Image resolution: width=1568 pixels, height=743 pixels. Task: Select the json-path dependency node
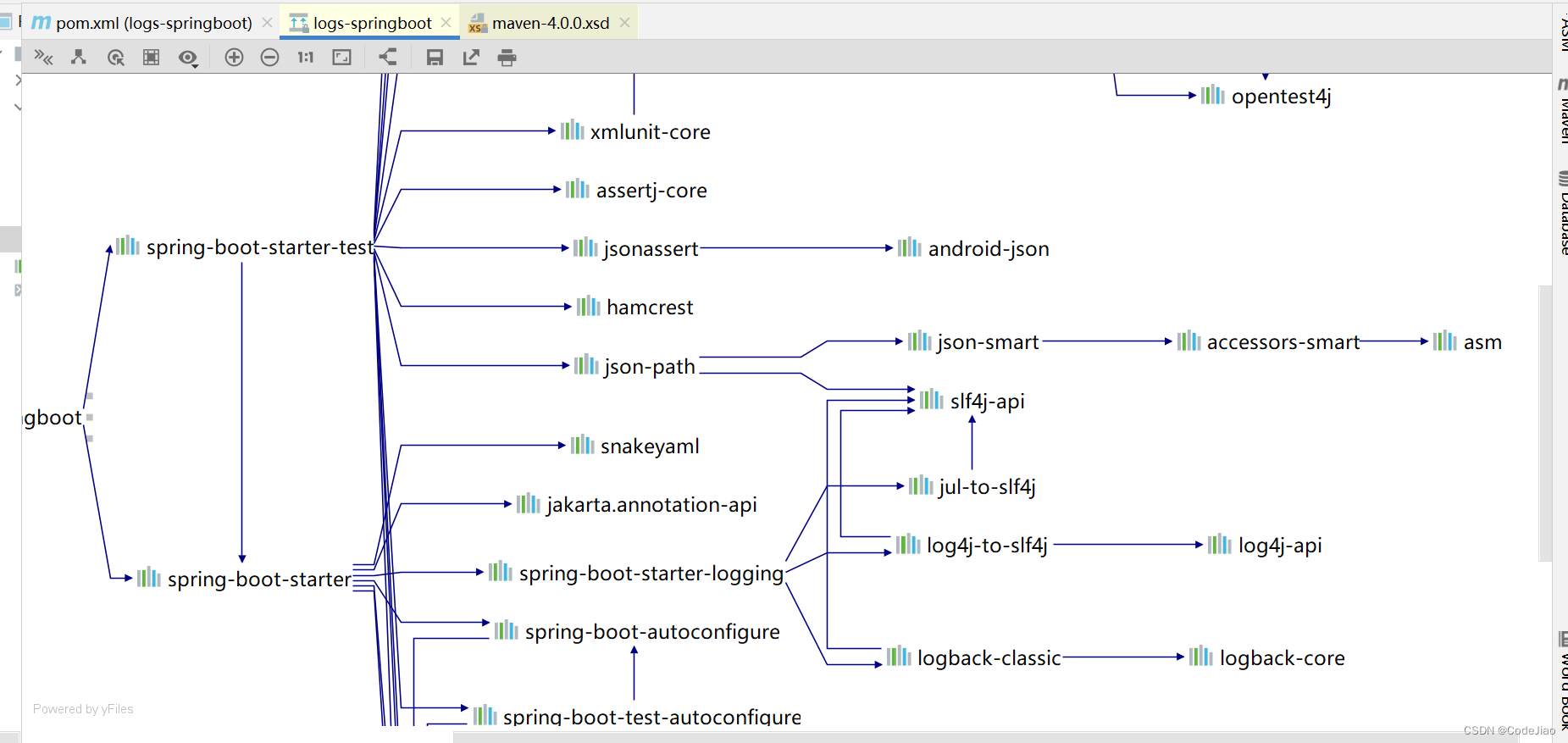tap(635, 366)
